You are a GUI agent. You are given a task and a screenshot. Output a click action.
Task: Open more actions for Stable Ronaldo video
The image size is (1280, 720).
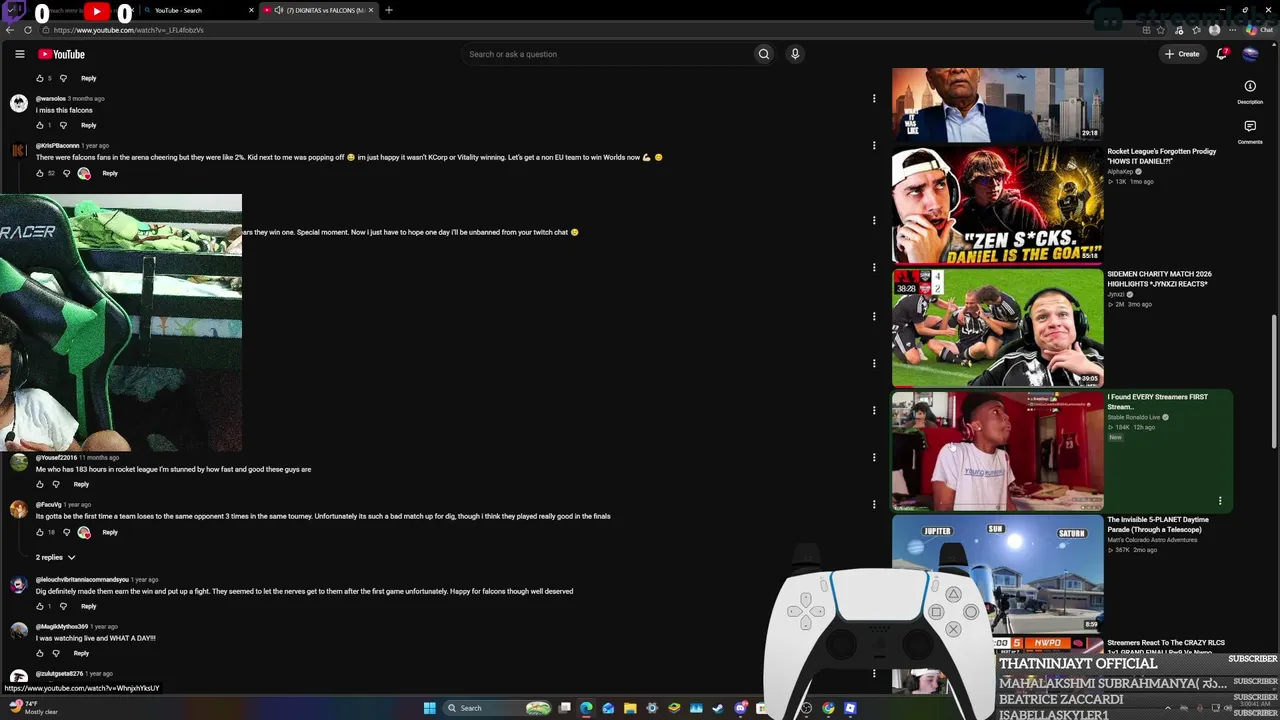pyautogui.click(x=1220, y=501)
